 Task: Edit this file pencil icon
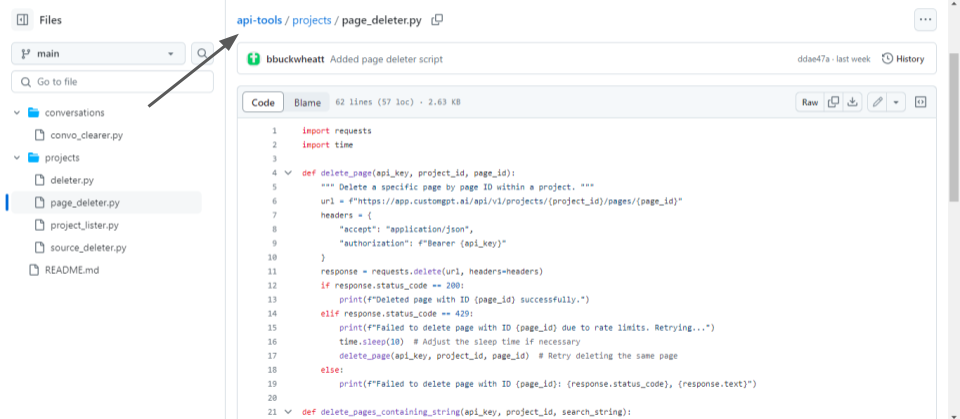877,103
